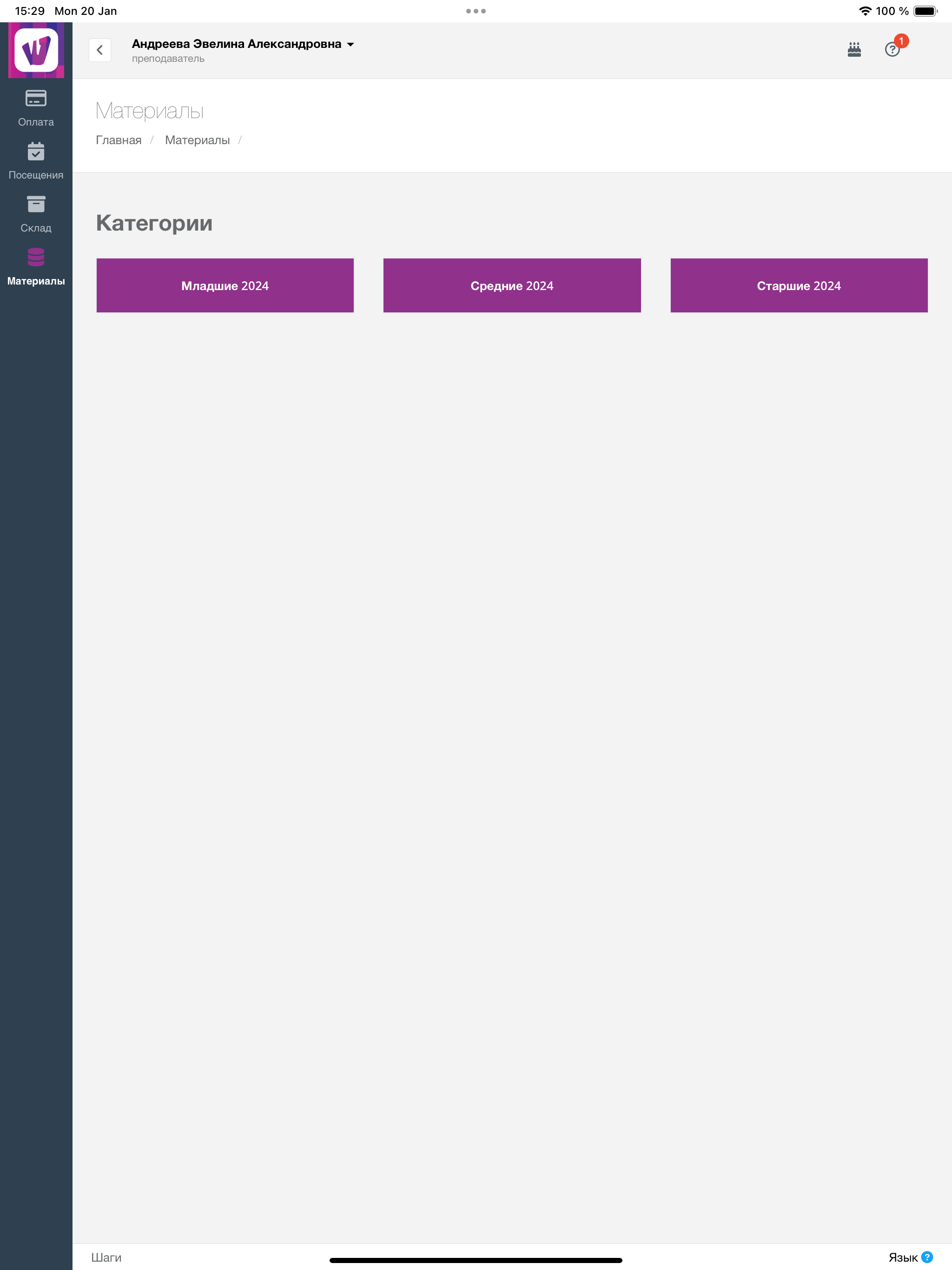Expand the Андреева Эвелина Александровна user dropdown
The height and width of the screenshot is (1270, 952).
(x=243, y=44)
